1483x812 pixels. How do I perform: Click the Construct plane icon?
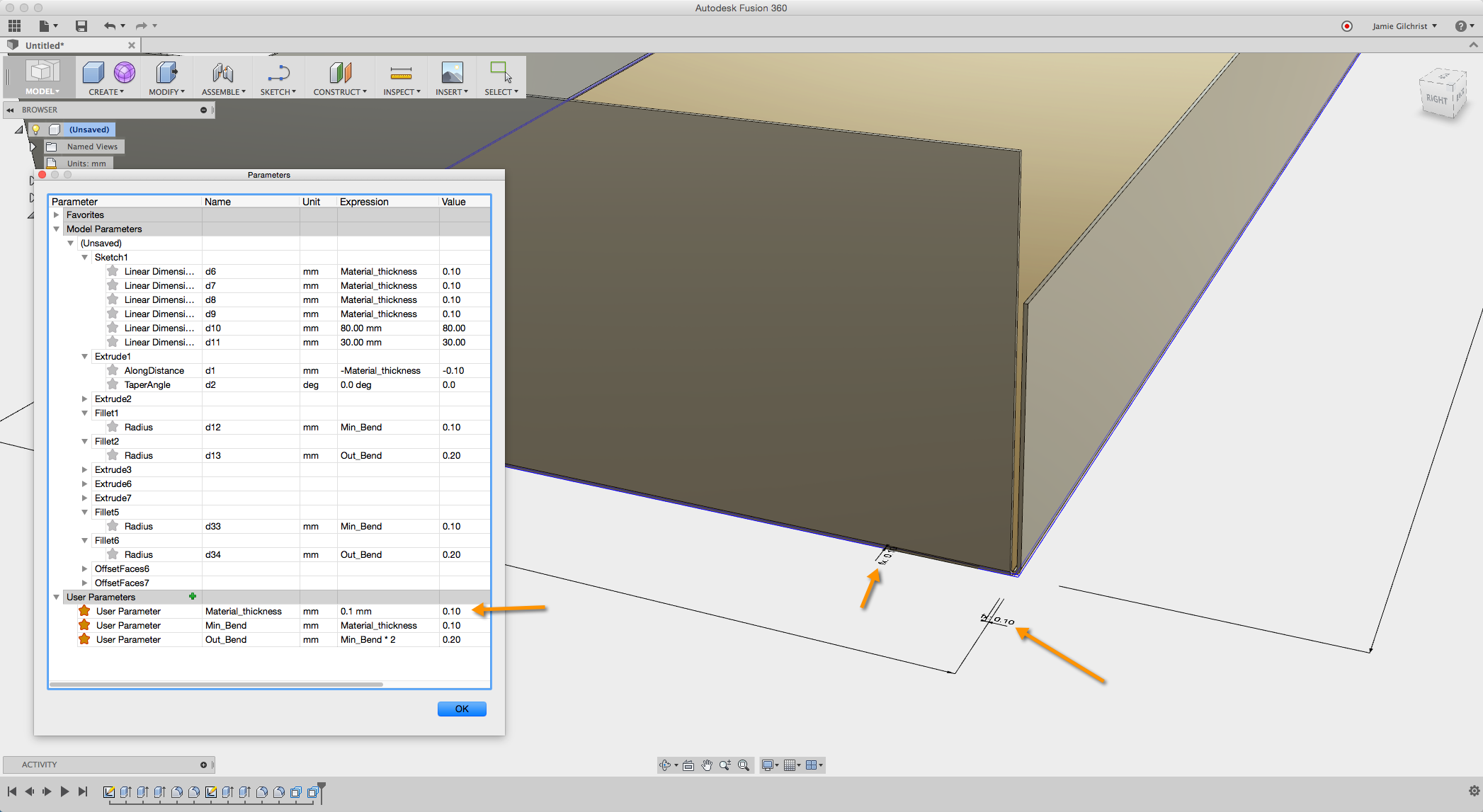tap(340, 72)
